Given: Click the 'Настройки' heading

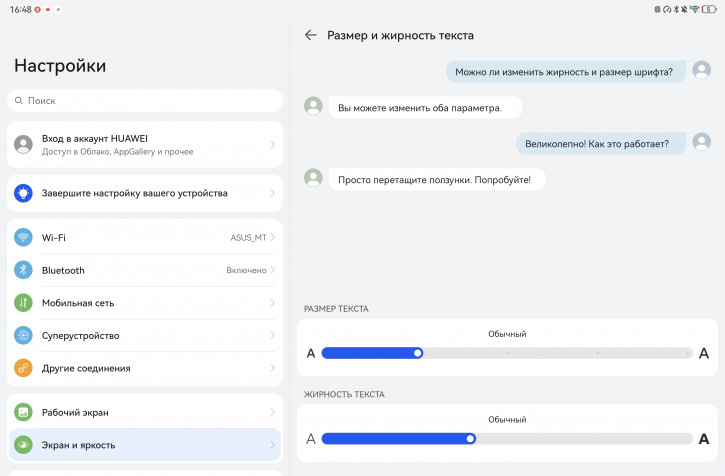Looking at the screenshot, I should coord(60,66).
